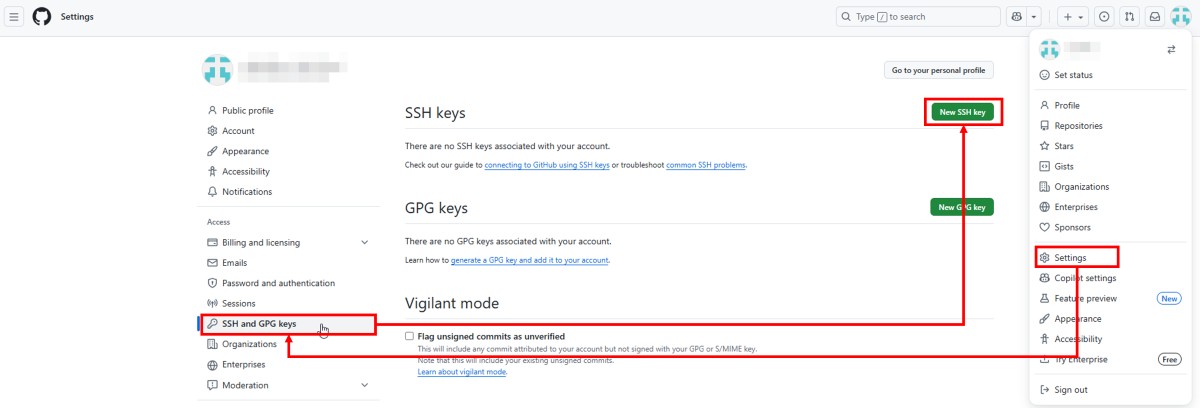This screenshot has height=408, width=1200.
Task: Open the Notifications inbox icon
Action: [x=1154, y=17]
